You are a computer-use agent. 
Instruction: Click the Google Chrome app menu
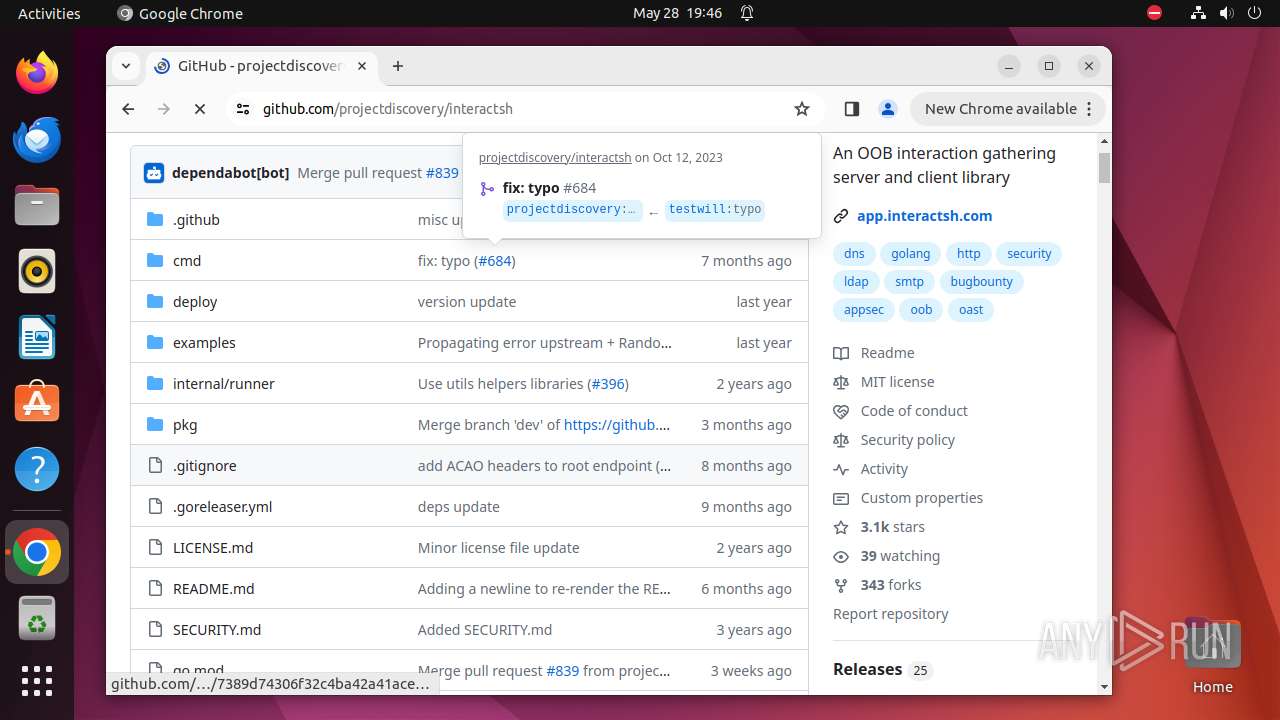(180, 13)
